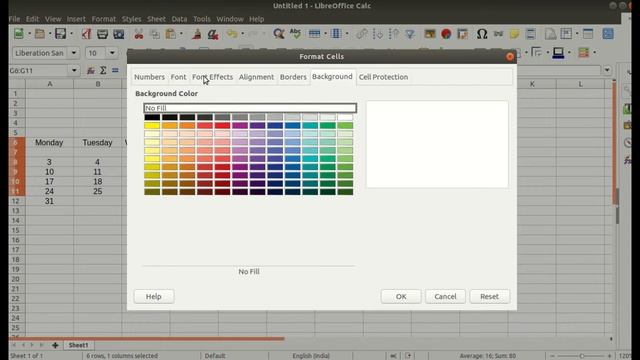Click the Insert Columns icon

pyautogui.click(x=336, y=34)
